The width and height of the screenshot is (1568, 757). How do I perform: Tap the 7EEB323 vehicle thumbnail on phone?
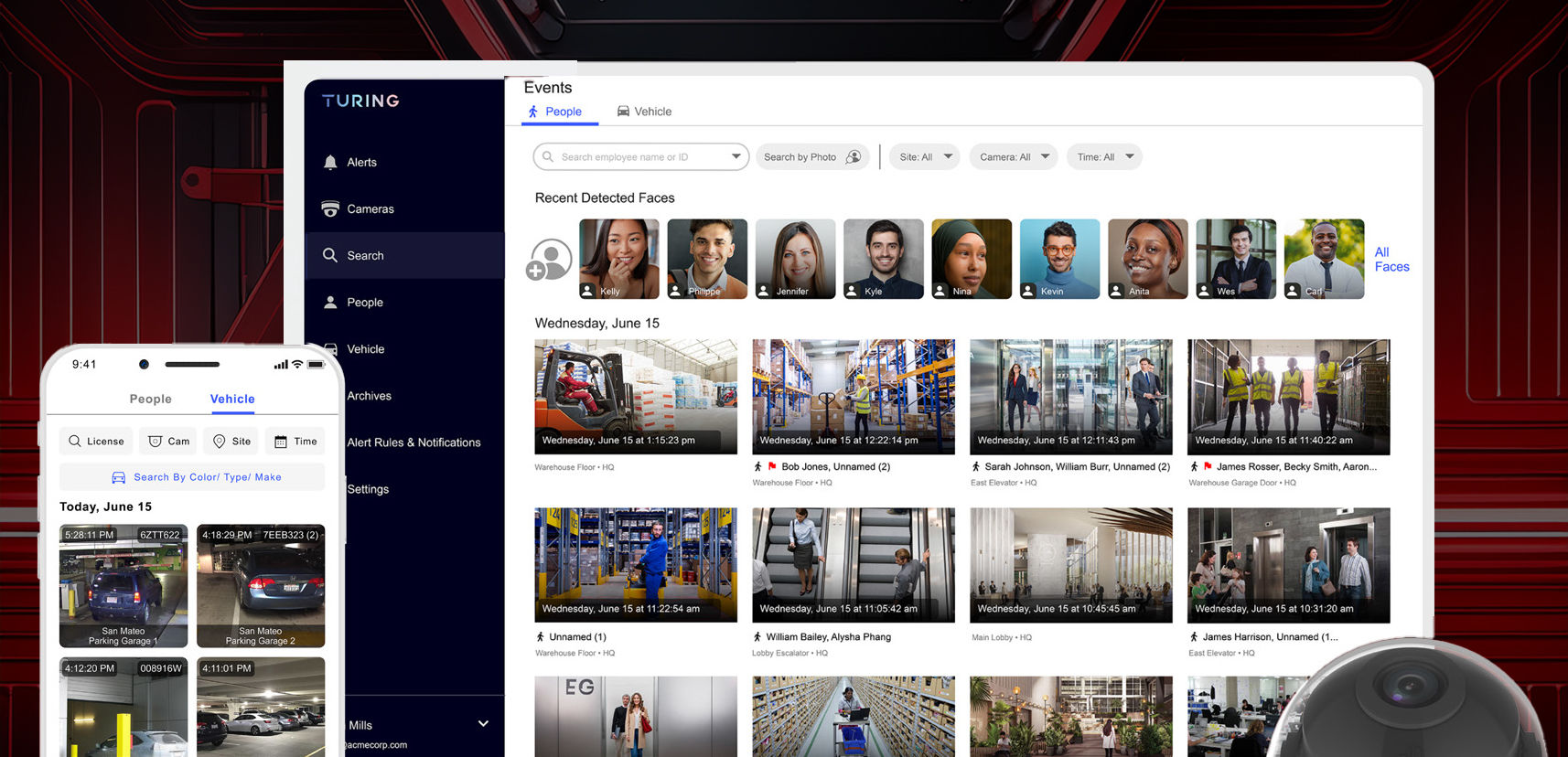point(261,586)
